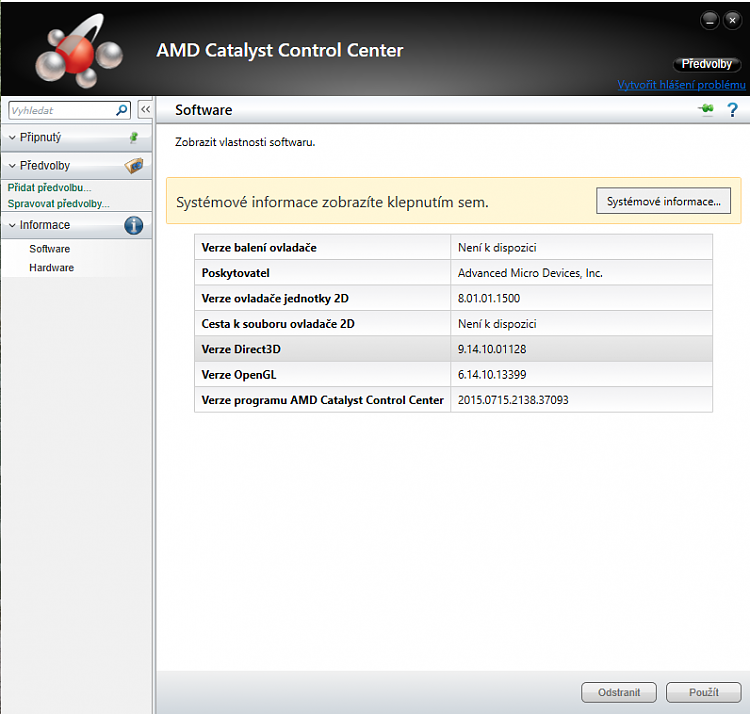Image resolution: width=750 pixels, height=714 pixels.
Task: Click the Přidat předvolbu... link
Action: click(x=49, y=187)
